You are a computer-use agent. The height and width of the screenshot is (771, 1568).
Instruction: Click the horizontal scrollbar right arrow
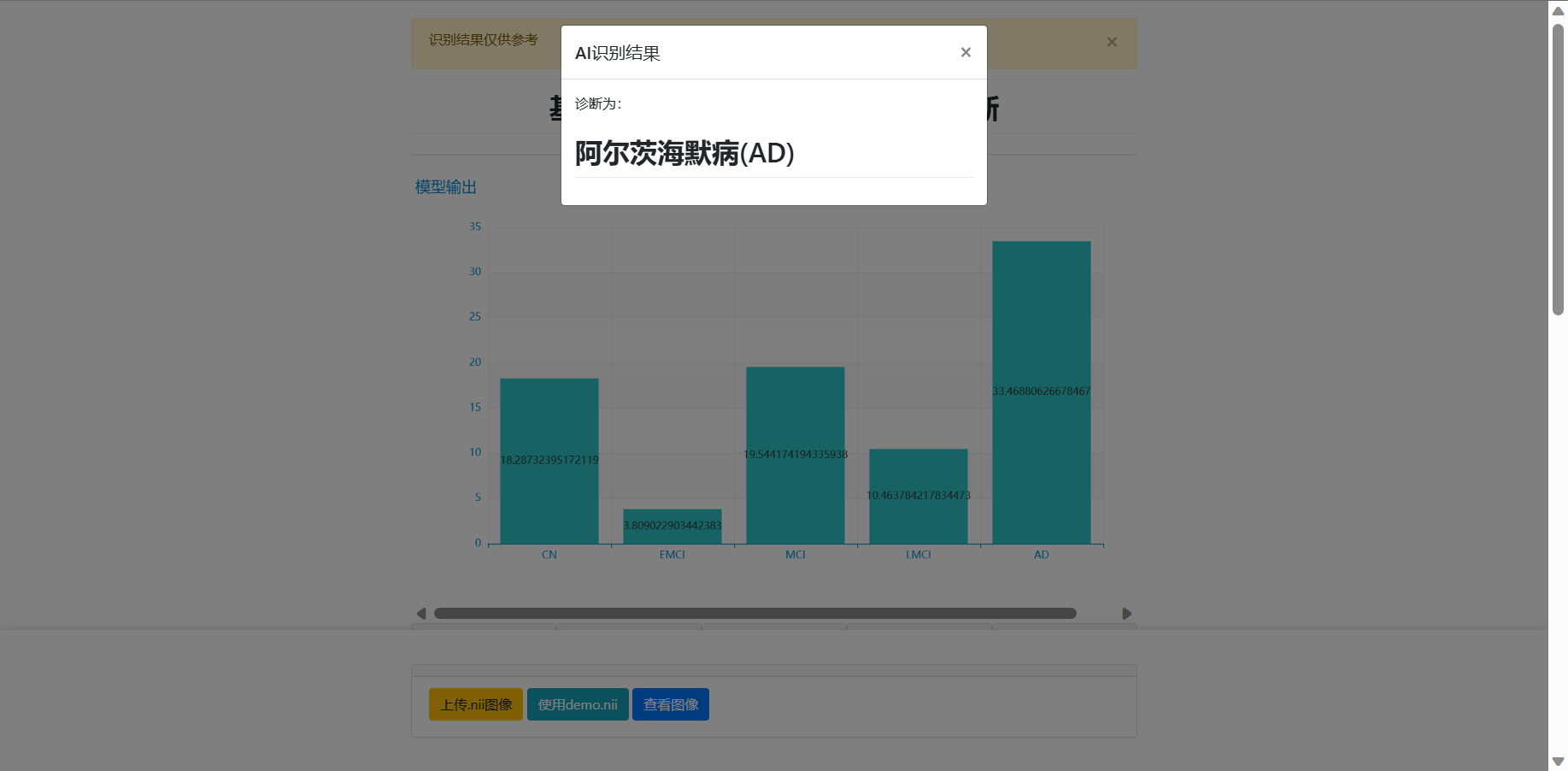click(x=1126, y=614)
